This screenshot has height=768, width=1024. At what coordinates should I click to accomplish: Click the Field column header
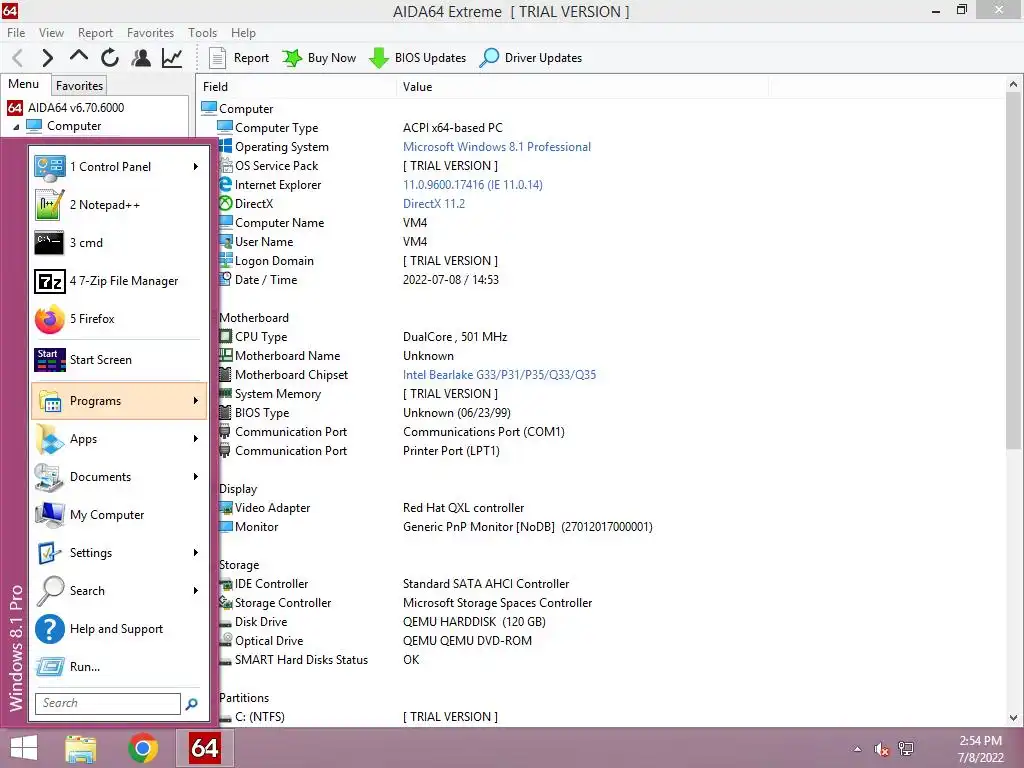click(x=296, y=87)
